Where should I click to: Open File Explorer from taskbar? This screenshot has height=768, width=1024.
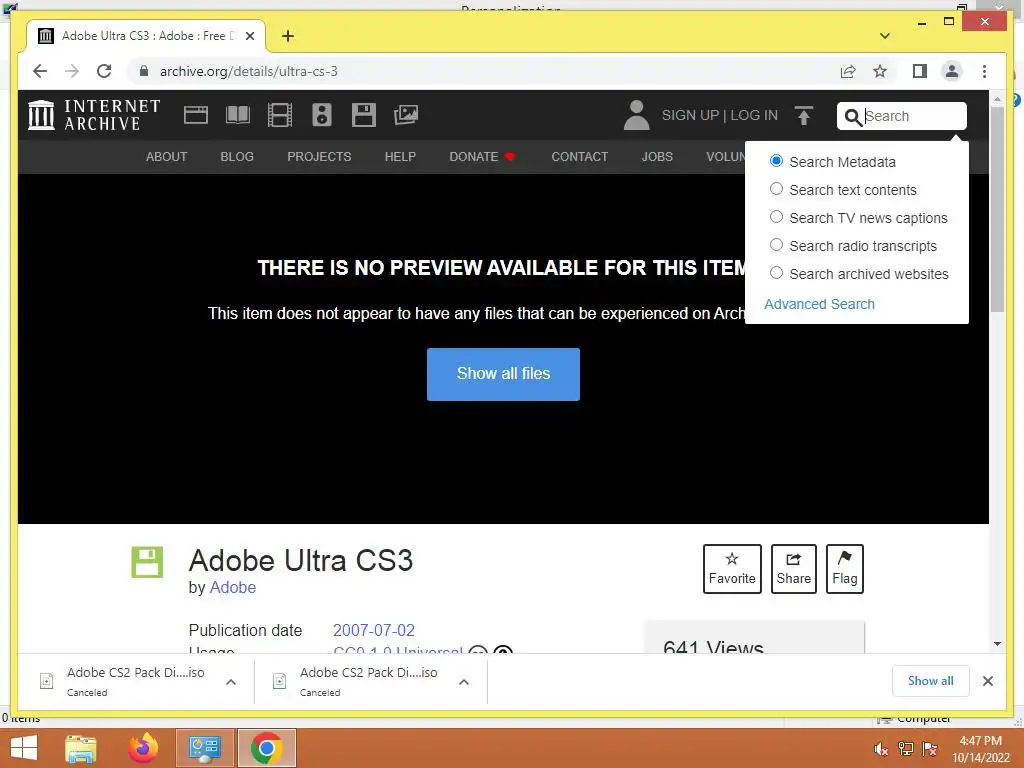81,748
